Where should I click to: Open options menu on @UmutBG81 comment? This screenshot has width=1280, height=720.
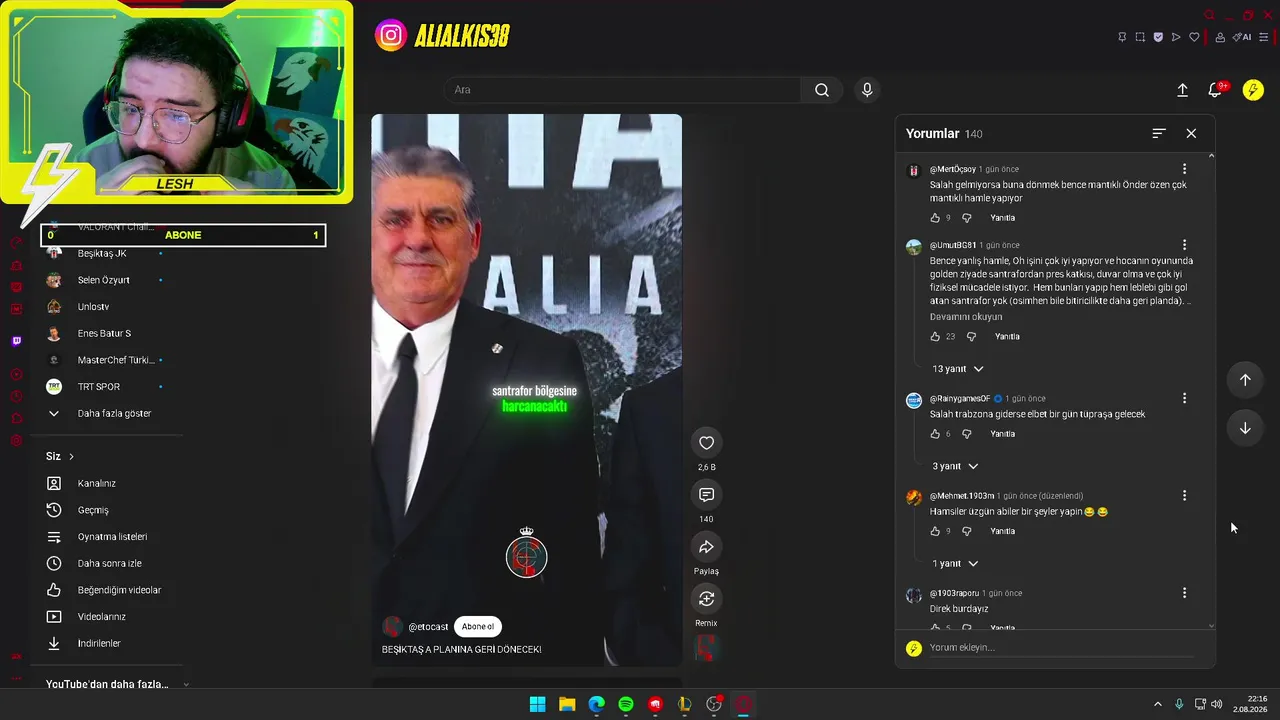tap(1184, 245)
